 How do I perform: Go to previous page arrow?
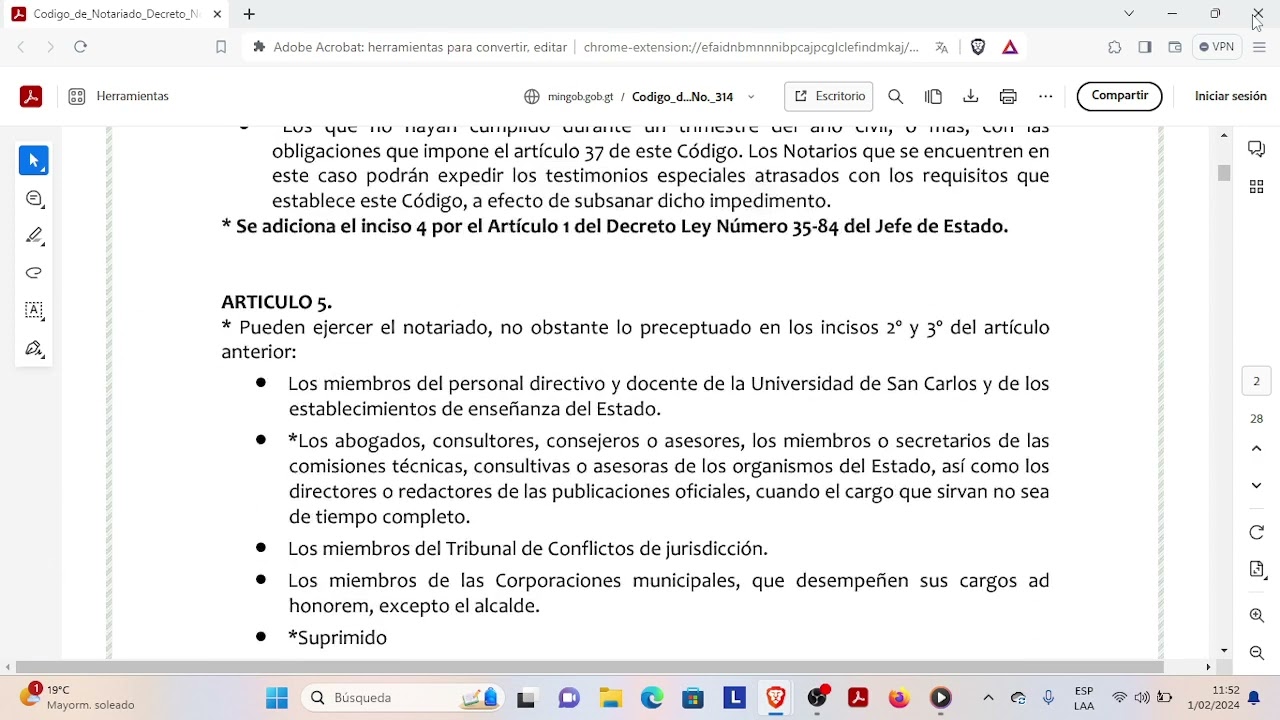[x=1257, y=449]
